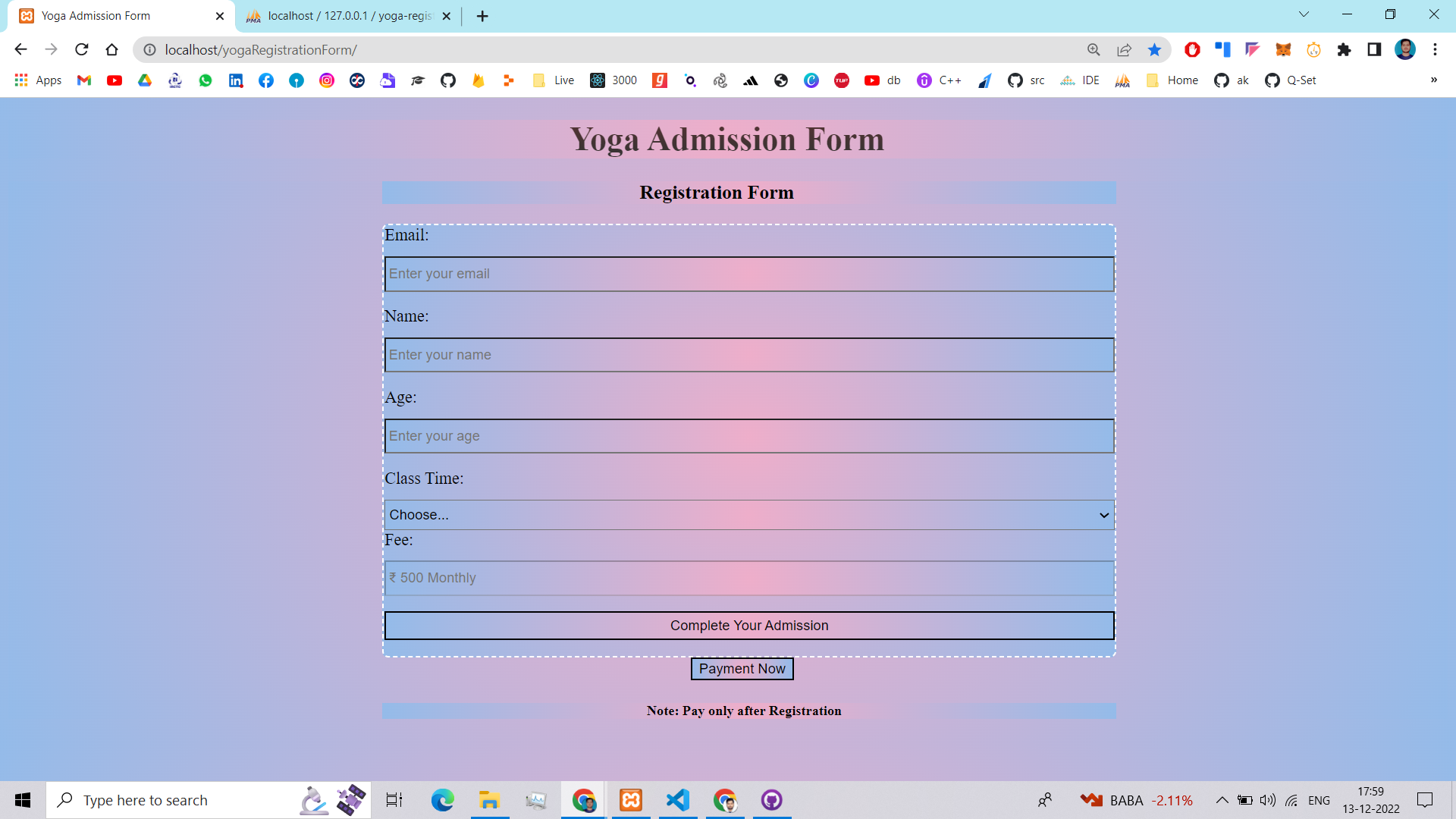The height and width of the screenshot is (819, 1456).
Task: Open XAMPP Control Panel from the taskbar
Action: [x=631, y=800]
